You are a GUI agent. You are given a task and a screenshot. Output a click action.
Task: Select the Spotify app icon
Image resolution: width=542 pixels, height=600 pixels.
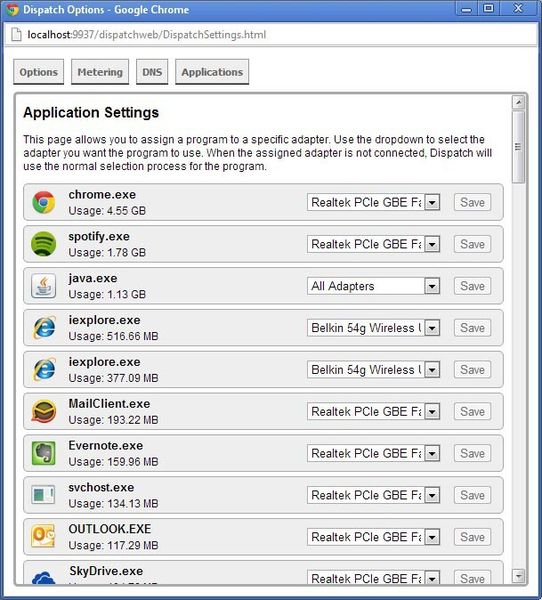pyautogui.click(x=44, y=244)
